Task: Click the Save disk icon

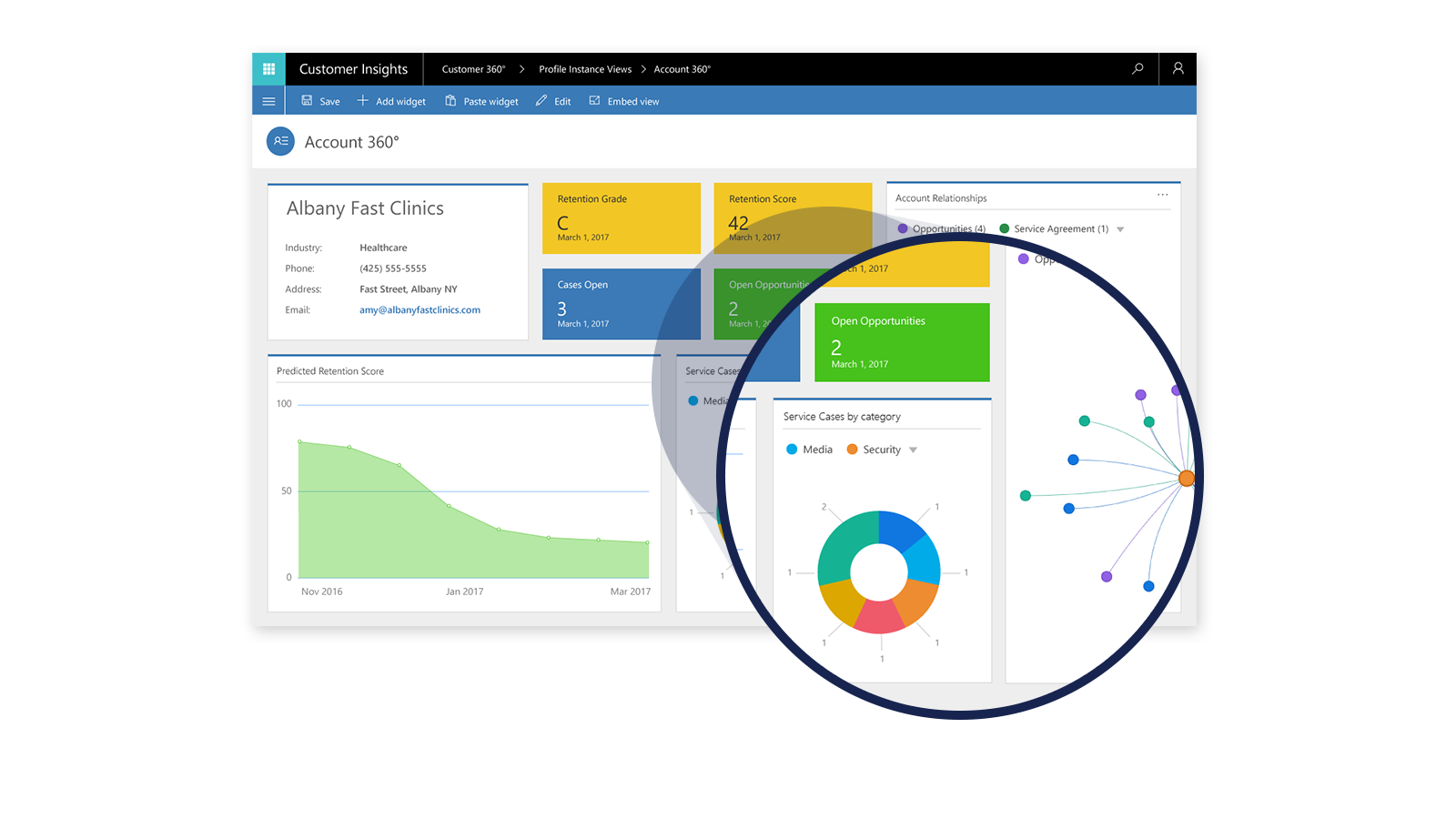Action: pyautogui.click(x=307, y=101)
